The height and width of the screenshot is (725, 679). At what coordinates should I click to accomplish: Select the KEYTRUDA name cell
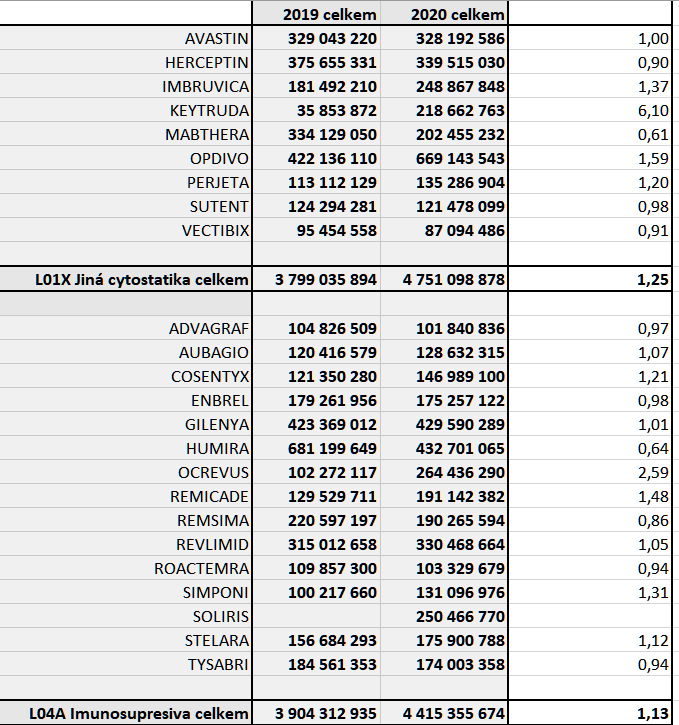pos(126,110)
